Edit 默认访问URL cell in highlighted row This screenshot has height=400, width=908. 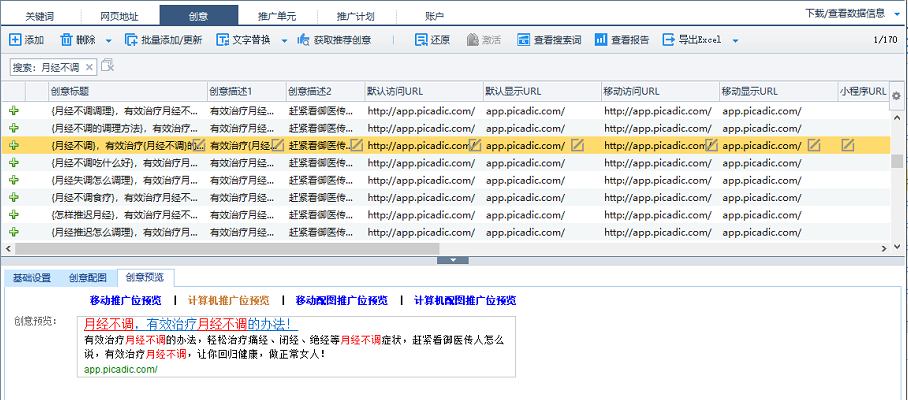[x=475, y=145]
